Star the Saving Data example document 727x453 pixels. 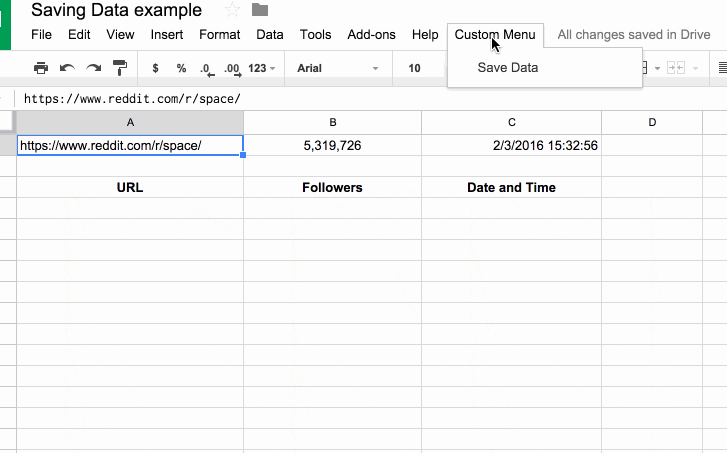click(232, 10)
